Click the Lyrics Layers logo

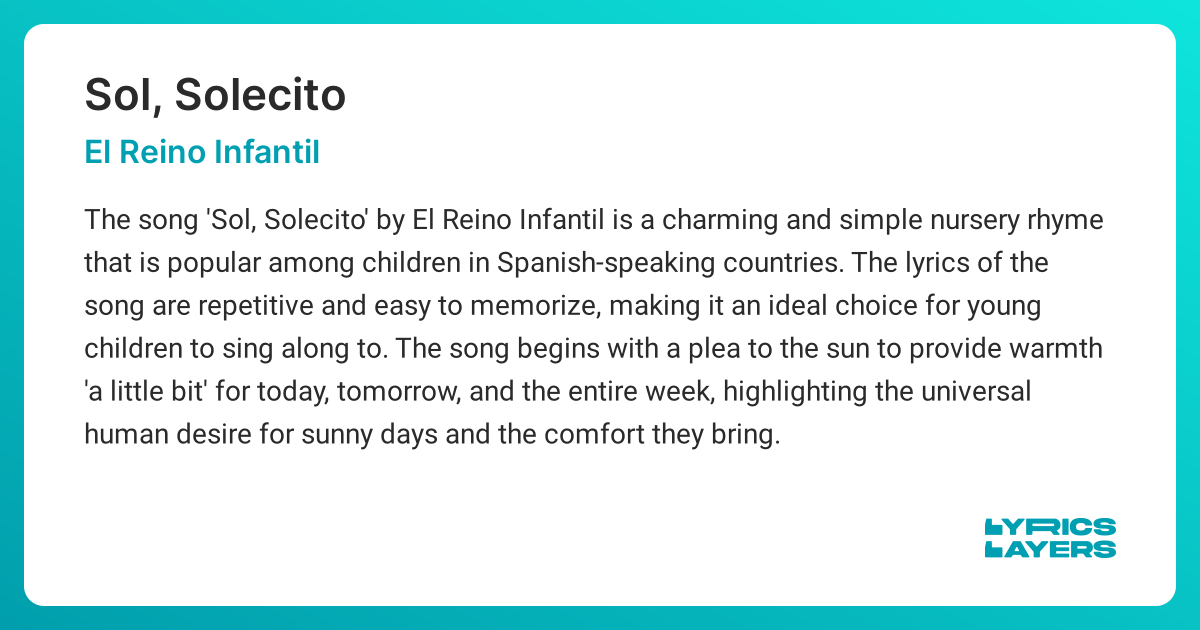pos(1050,538)
